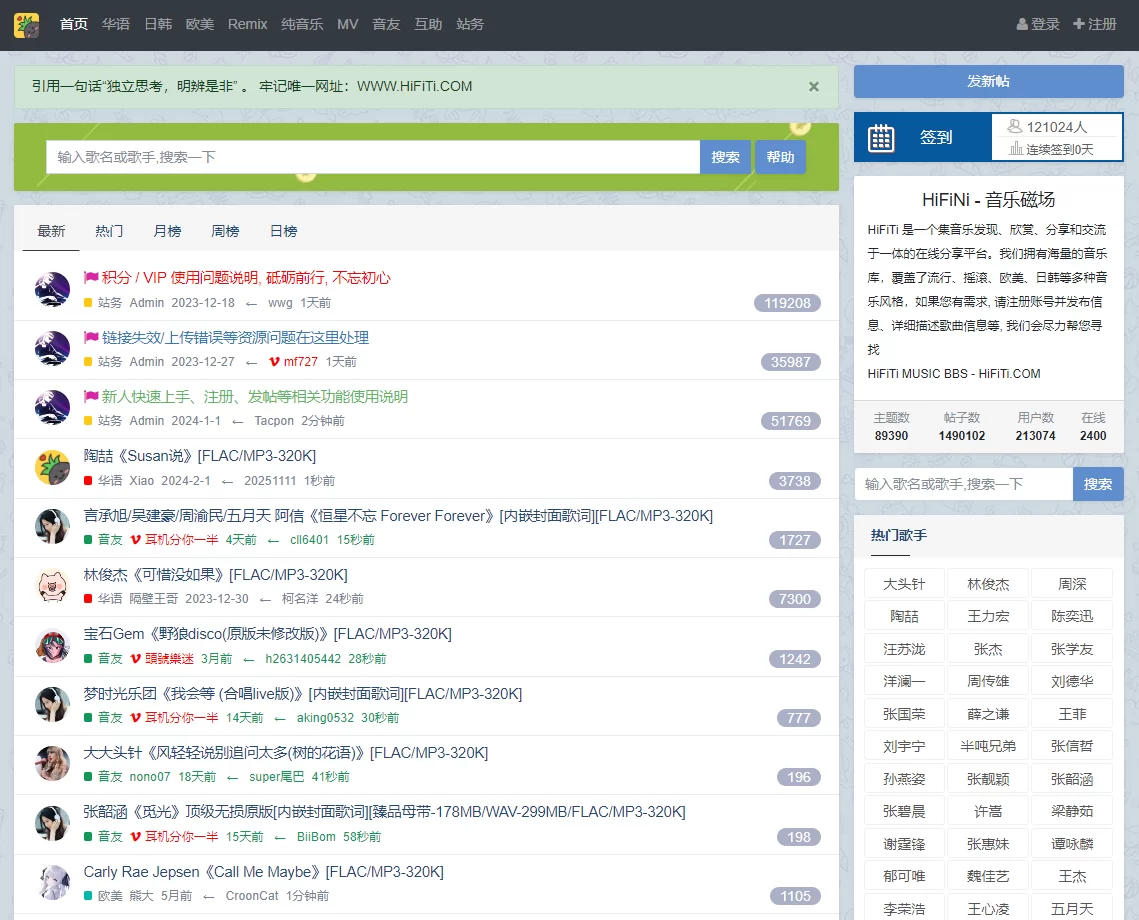This screenshot has width=1139, height=920.
Task: Click the plus icon next to 注册
Action: click(x=1078, y=24)
